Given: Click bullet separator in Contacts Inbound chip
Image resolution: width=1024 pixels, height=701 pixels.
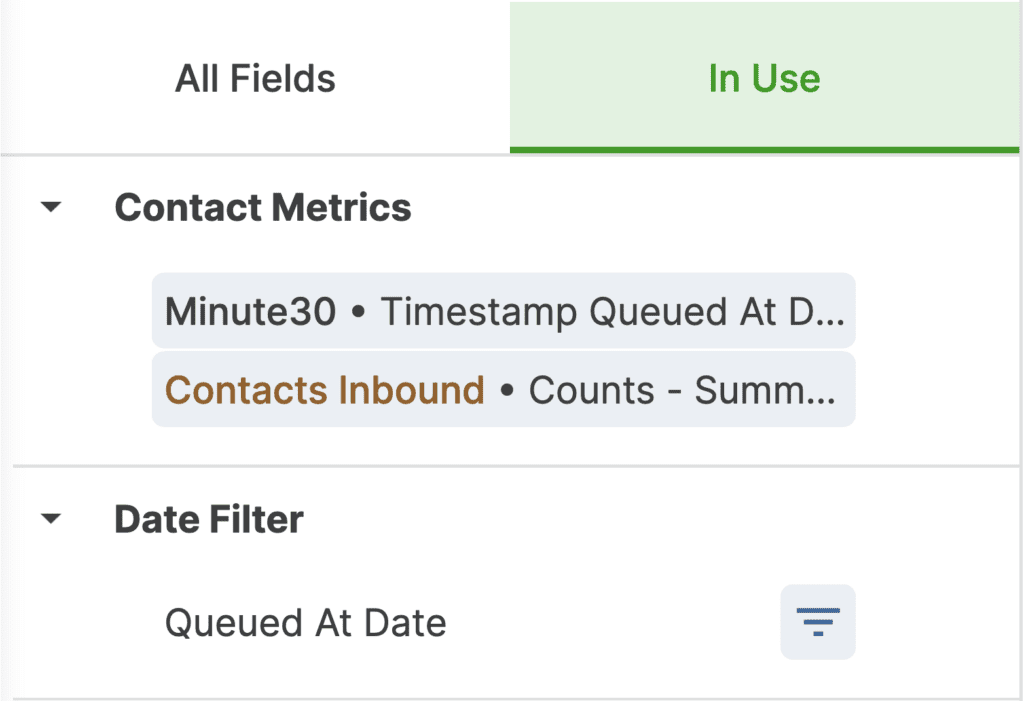Looking at the screenshot, I should (x=507, y=391).
